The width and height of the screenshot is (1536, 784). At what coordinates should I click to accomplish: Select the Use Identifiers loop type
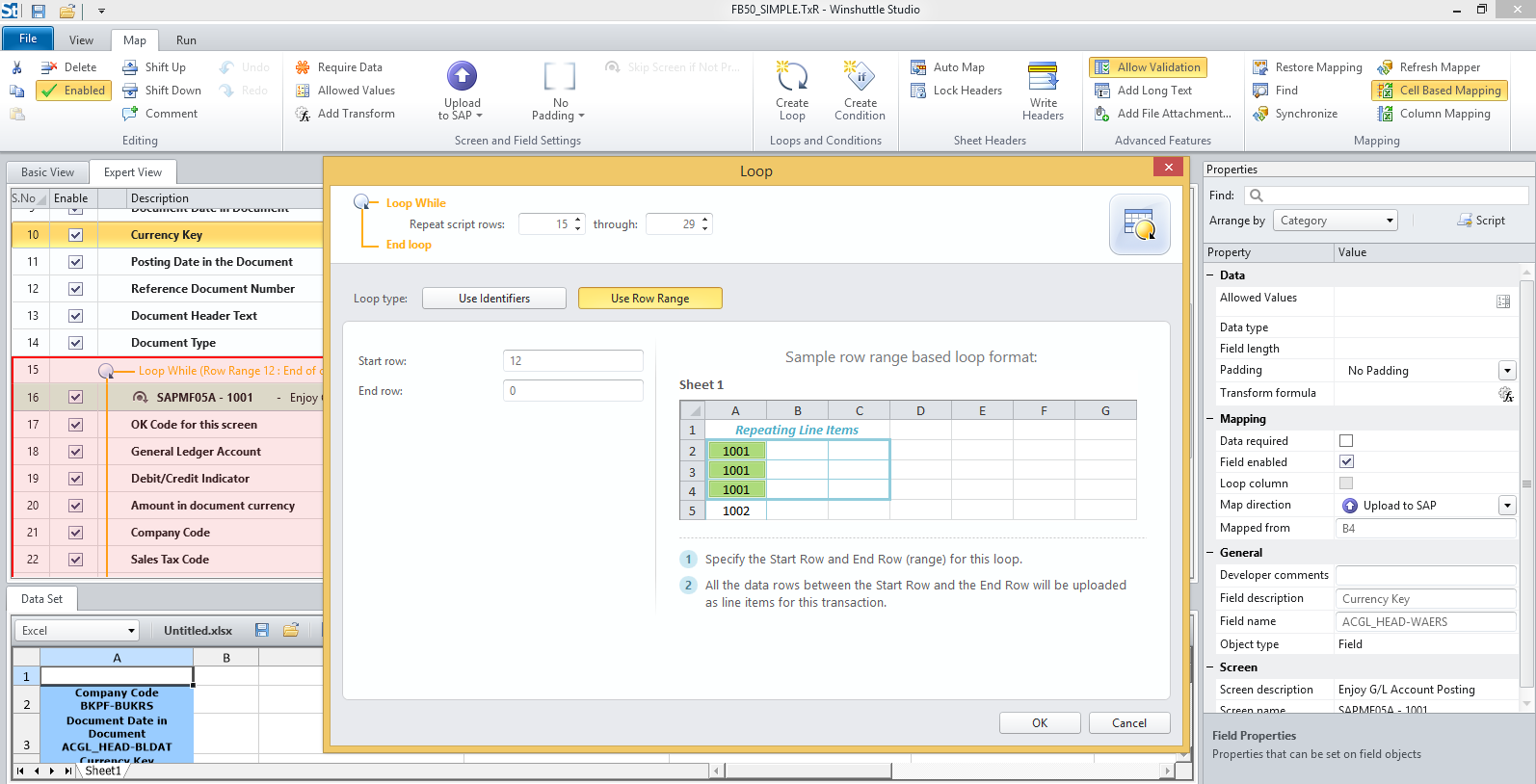(x=494, y=299)
